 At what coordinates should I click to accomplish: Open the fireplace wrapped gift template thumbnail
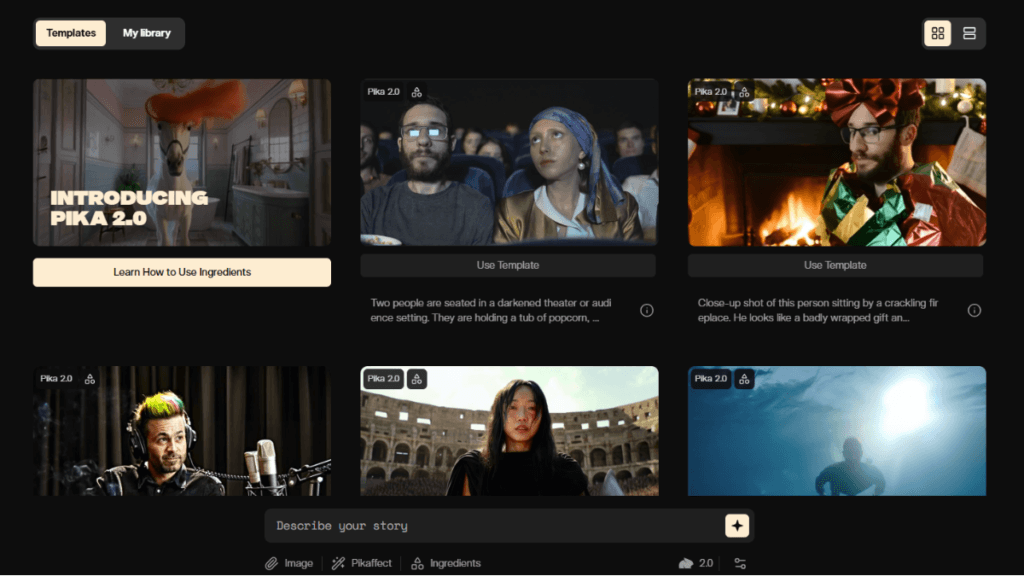pyautogui.click(x=837, y=163)
